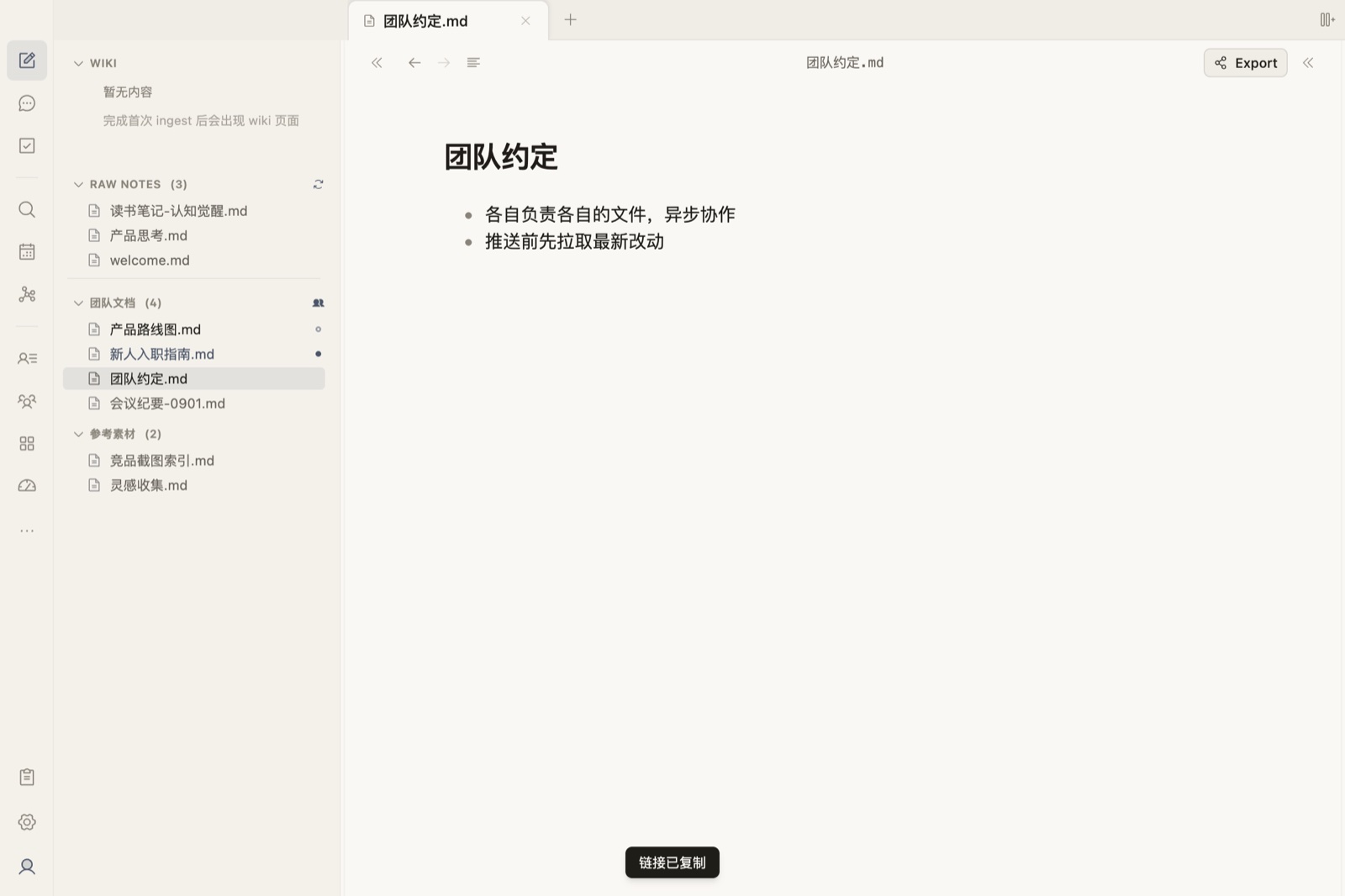The image size is (1345, 896).
Task: Collapse the 参考素材 section
Action: [78, 434]
